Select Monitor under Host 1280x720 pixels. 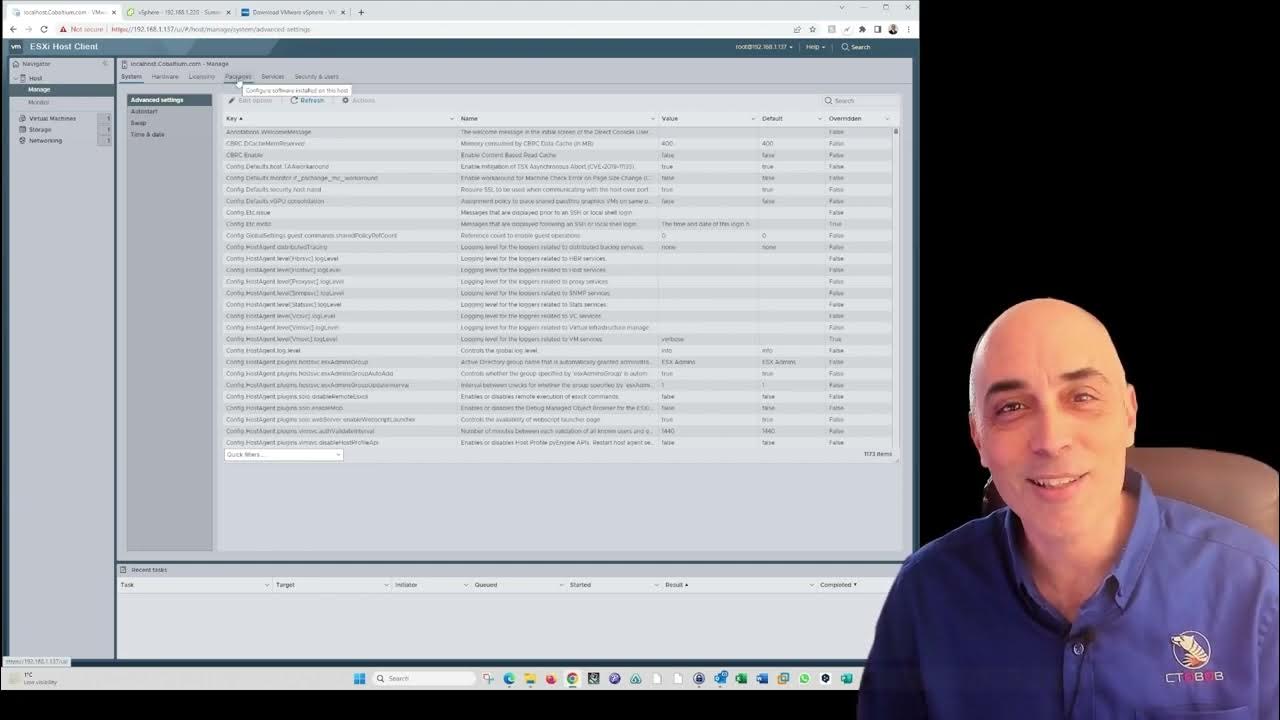tap(38, 102)
